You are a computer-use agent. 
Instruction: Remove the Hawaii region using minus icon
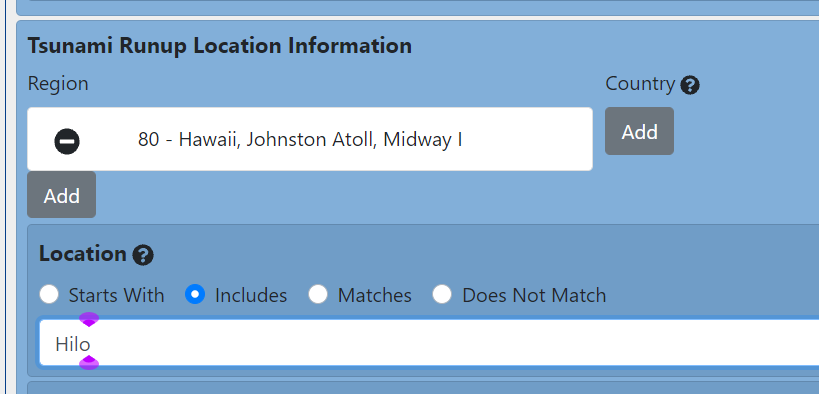tap(67, 141)
